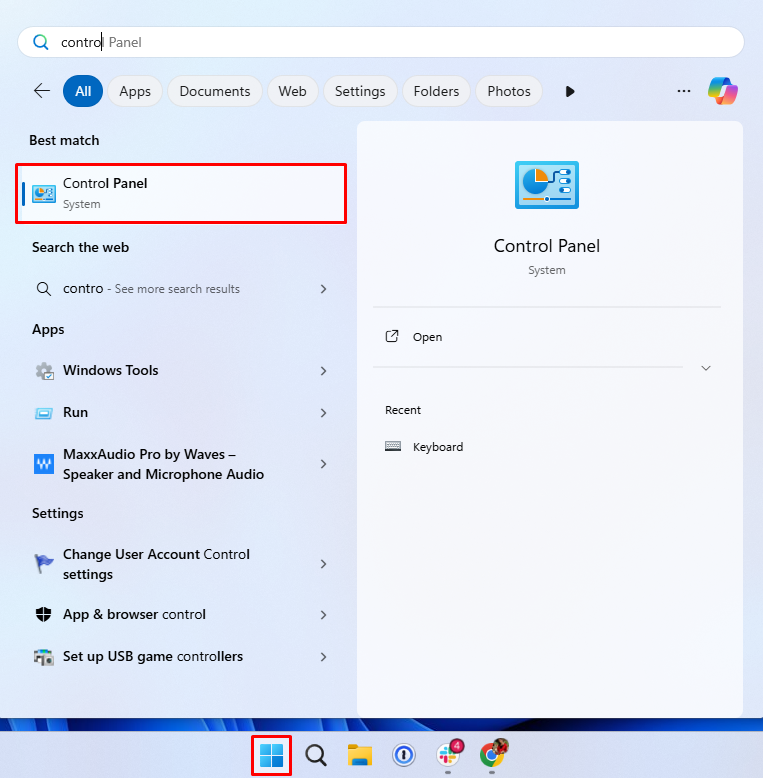Click the MaxxAudio Pro blue icon
The height and width of the screenshot is (778, 763).
[x=44, y=464]
